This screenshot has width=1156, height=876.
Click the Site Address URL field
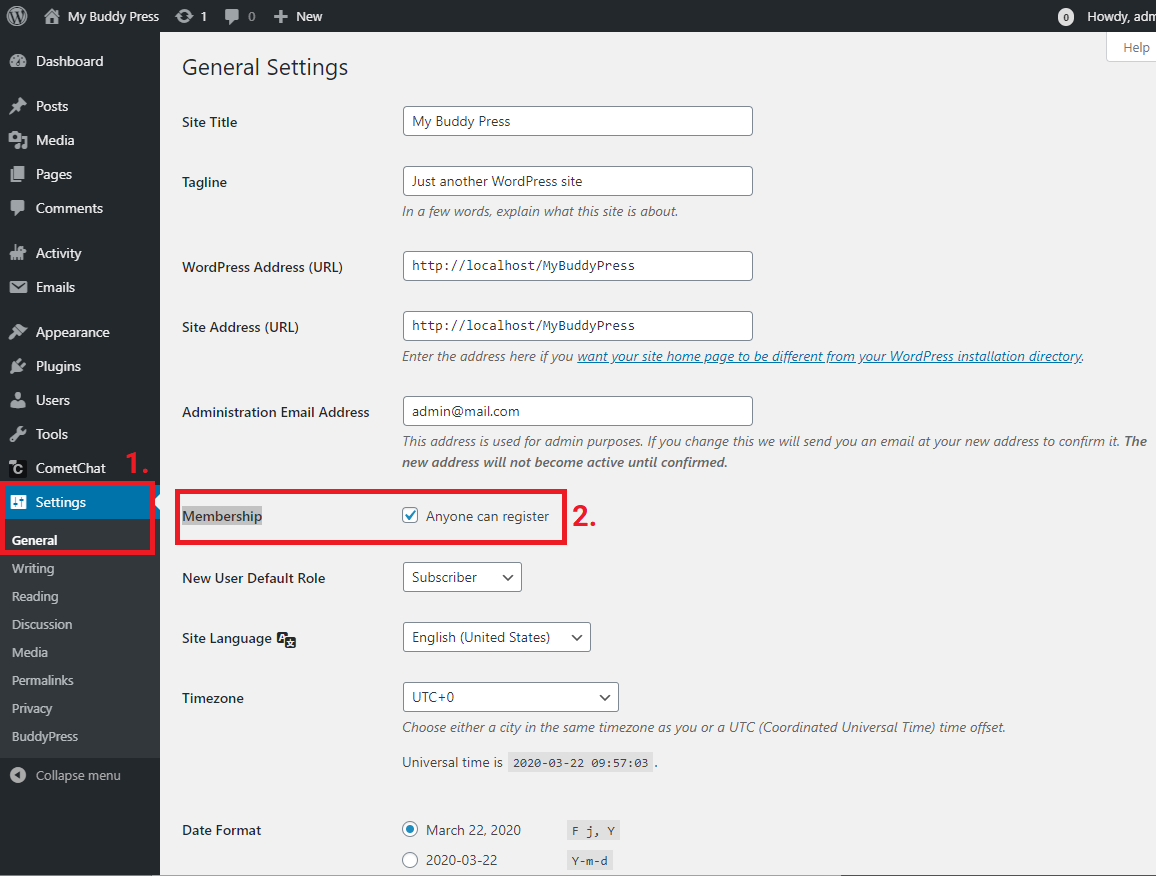click(577, 326)
